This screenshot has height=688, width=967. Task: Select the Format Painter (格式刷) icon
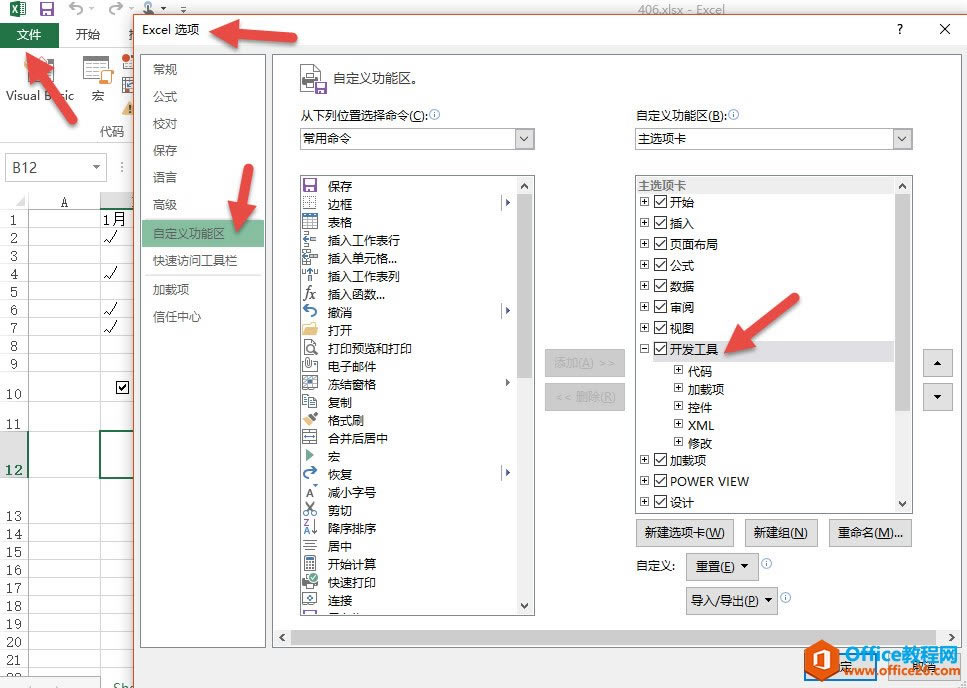point(310,420)
